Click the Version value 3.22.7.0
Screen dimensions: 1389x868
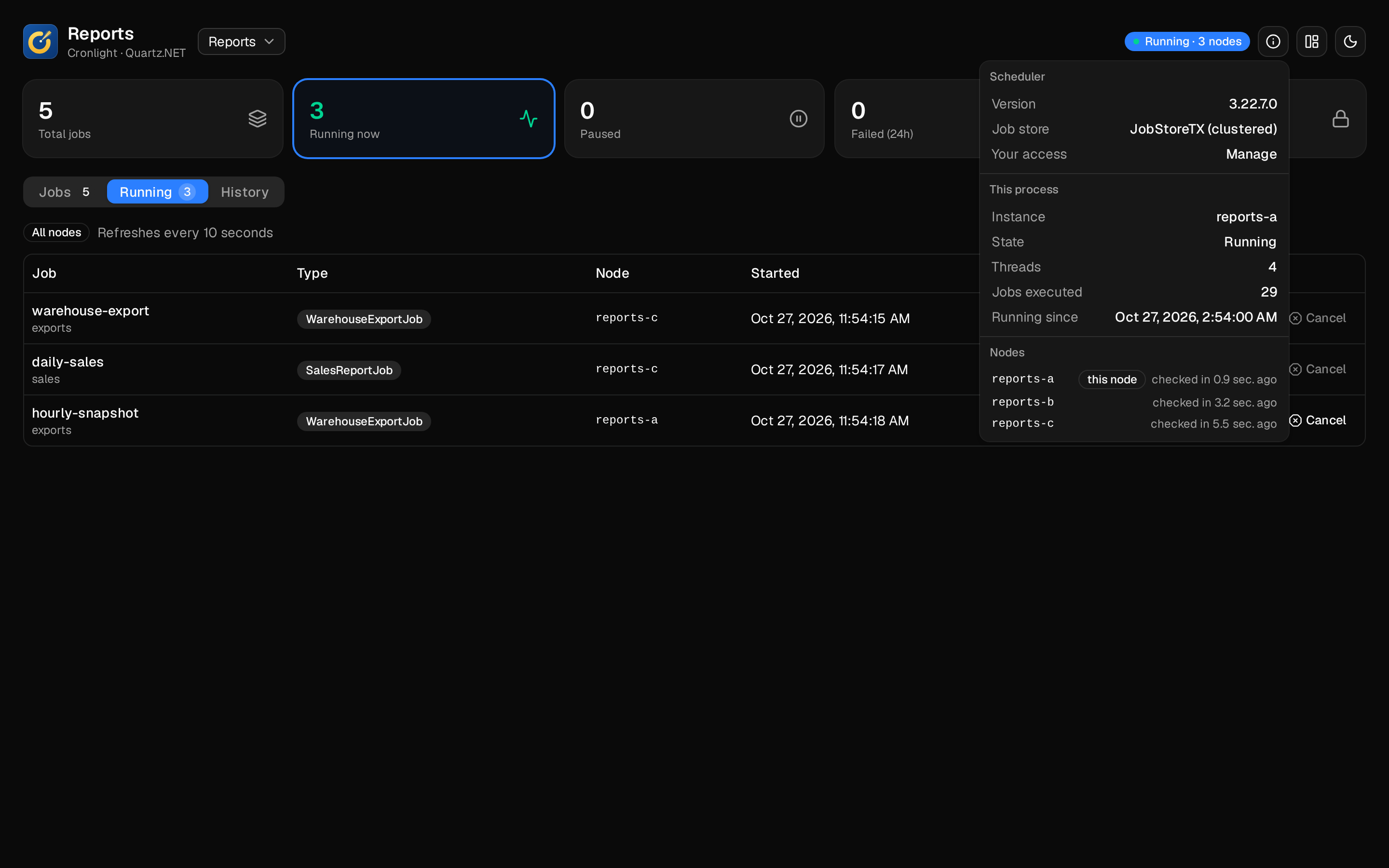1253,104
